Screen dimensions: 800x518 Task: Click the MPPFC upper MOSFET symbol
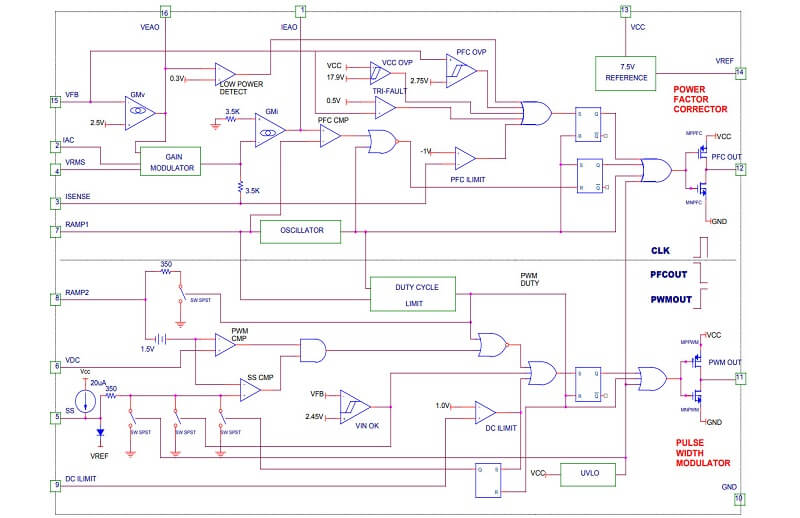(x=701, y=152)
